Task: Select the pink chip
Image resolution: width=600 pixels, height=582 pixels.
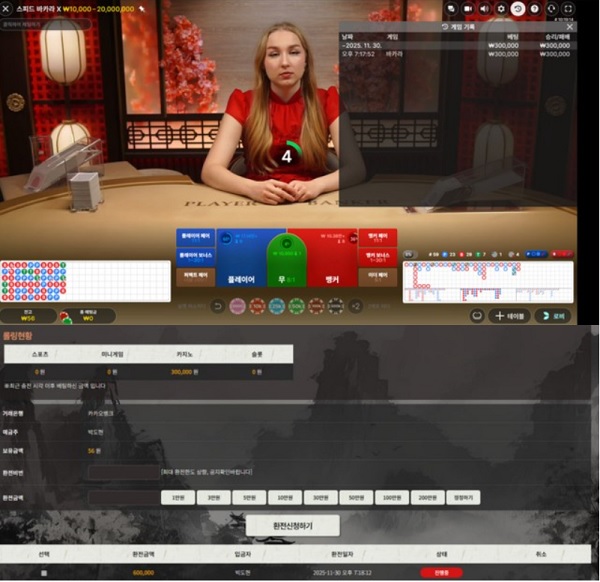Action: click(237, 306)
